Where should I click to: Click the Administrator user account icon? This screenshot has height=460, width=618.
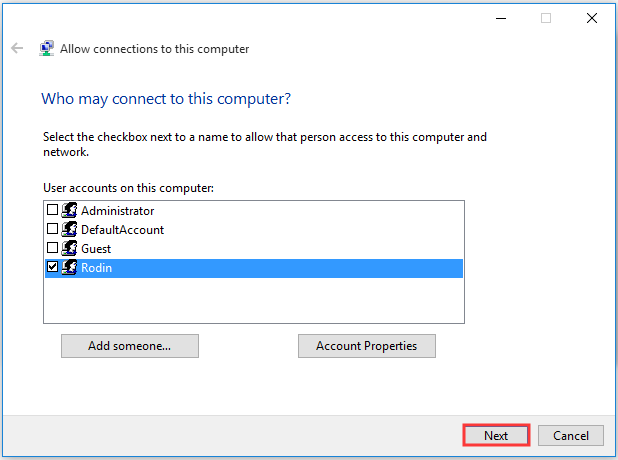pos(69,210)
